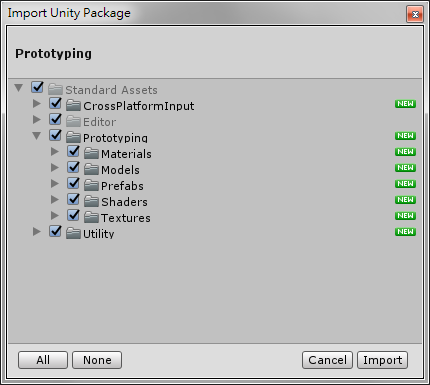Select the 'Textures' label
This screenshot has width=430, height=385.
126,218
